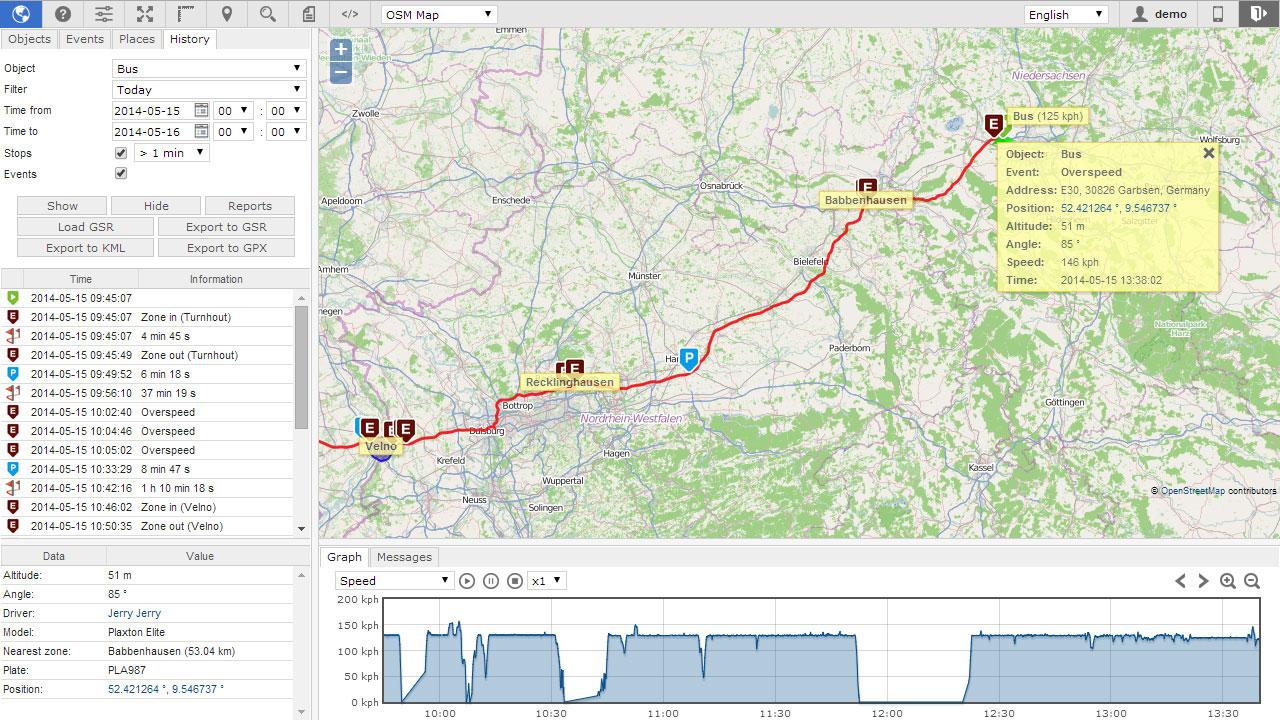
Task: Open the magnifier search tool
Action: [x=268, y=14]
